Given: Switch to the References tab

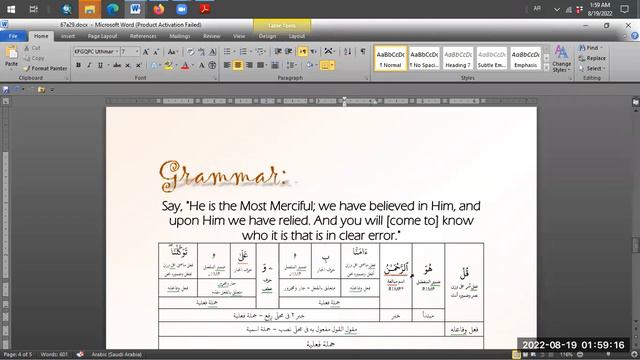Looking at the screenshot, I should coord(143,36).
